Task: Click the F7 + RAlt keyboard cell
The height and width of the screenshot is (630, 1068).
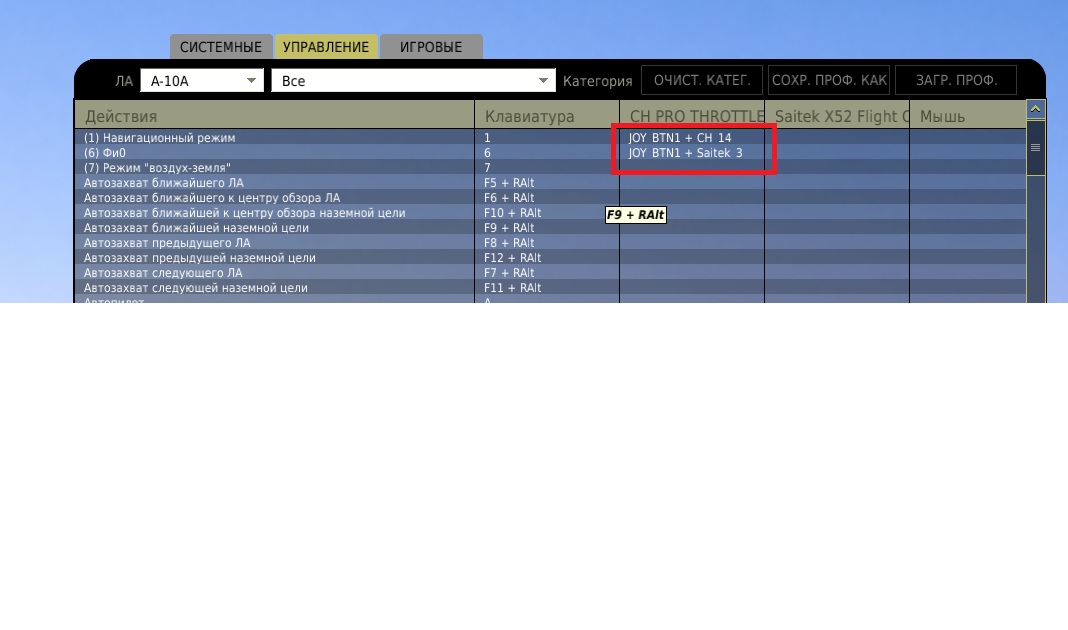Action: click(x=547, y=272)
